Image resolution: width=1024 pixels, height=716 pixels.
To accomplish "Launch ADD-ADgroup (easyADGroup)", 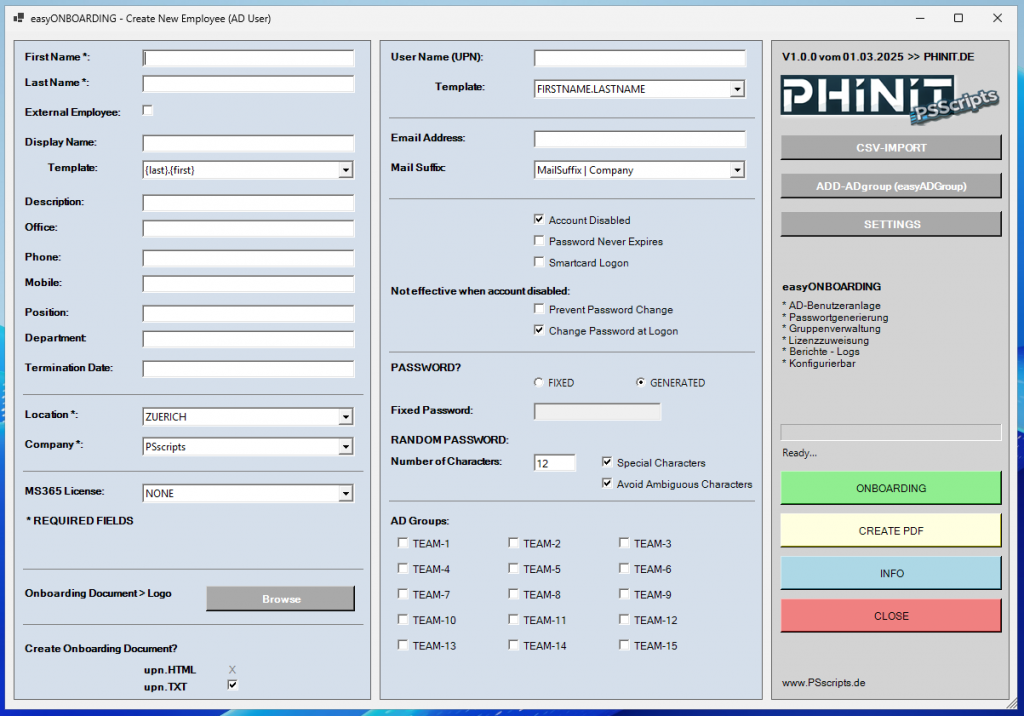I will click(x=889, y=186).
